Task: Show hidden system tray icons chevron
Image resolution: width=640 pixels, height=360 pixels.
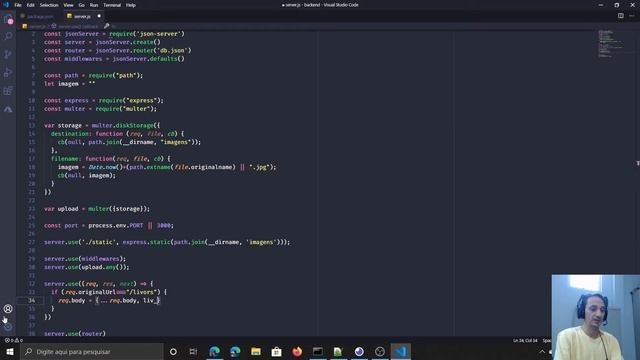Action: click(x=542, y=351)
